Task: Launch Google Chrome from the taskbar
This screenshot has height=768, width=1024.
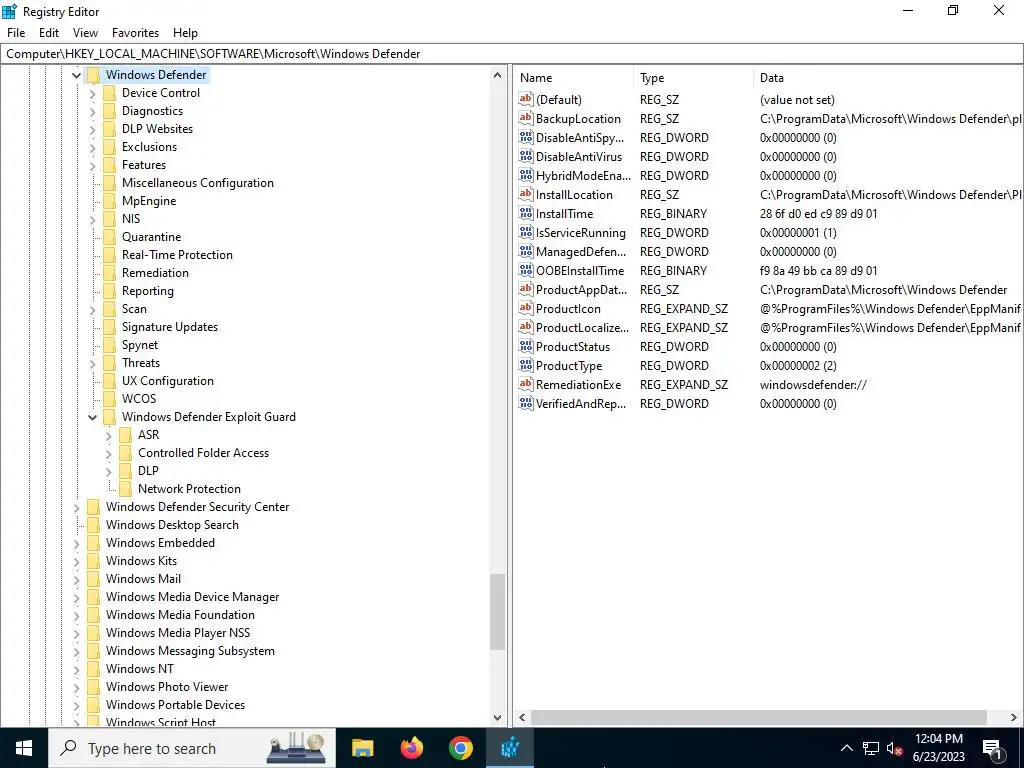Action: point(460,748)
